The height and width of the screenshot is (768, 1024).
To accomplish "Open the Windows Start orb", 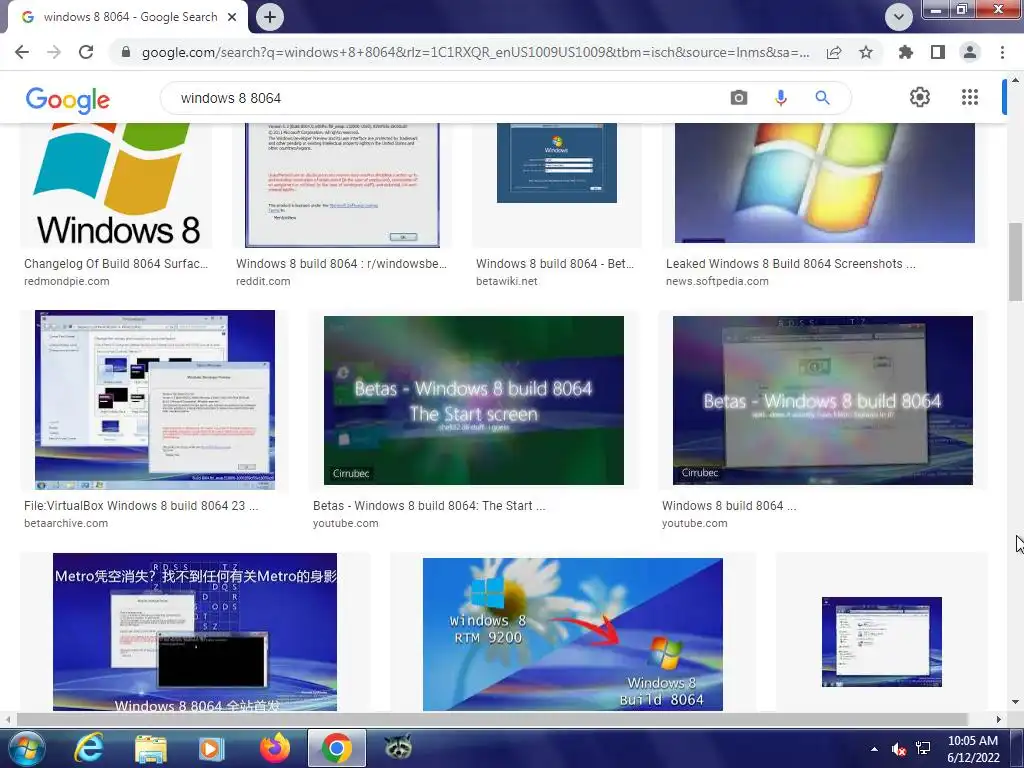I will click(26, 748).
